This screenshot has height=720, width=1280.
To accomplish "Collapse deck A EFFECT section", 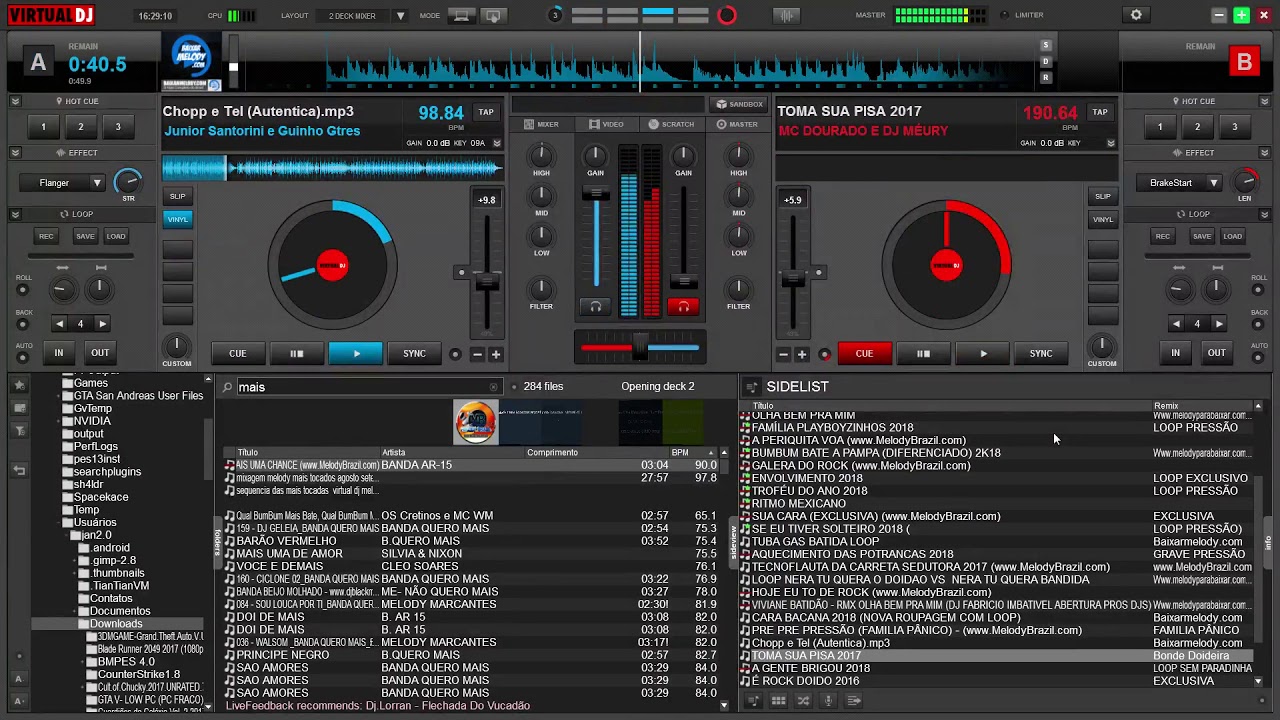I will coord(15,153).
